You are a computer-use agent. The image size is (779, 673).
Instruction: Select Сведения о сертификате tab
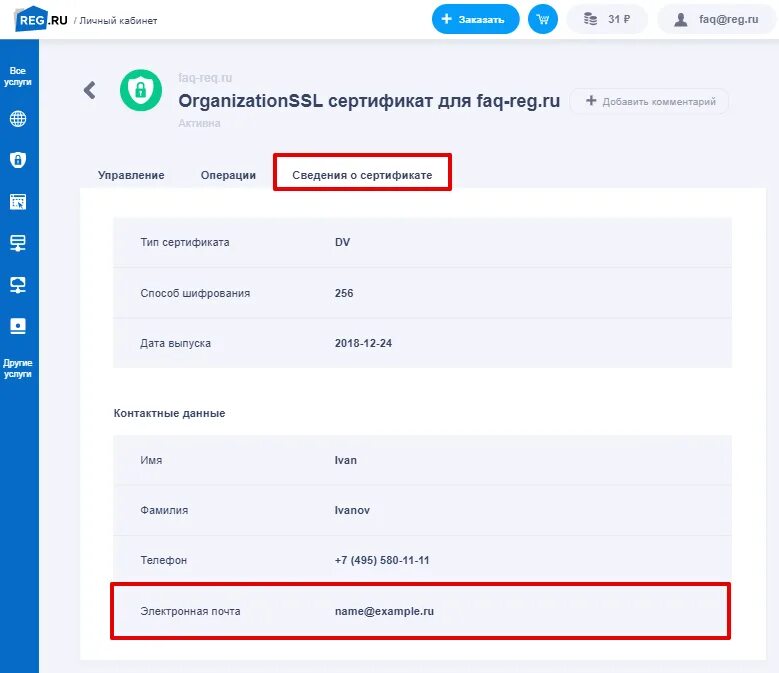click(x=362, y=175)
